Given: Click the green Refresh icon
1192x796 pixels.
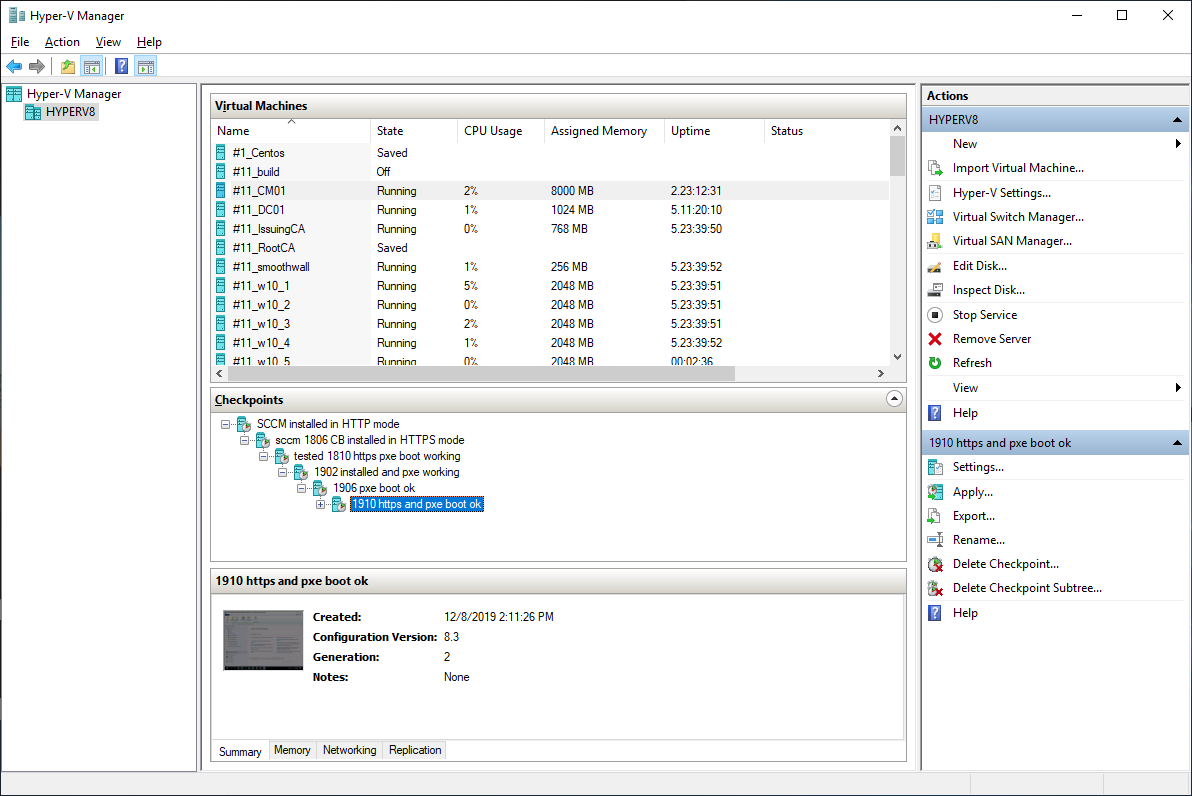Looking at the screenshot, I should click(935, 363).
